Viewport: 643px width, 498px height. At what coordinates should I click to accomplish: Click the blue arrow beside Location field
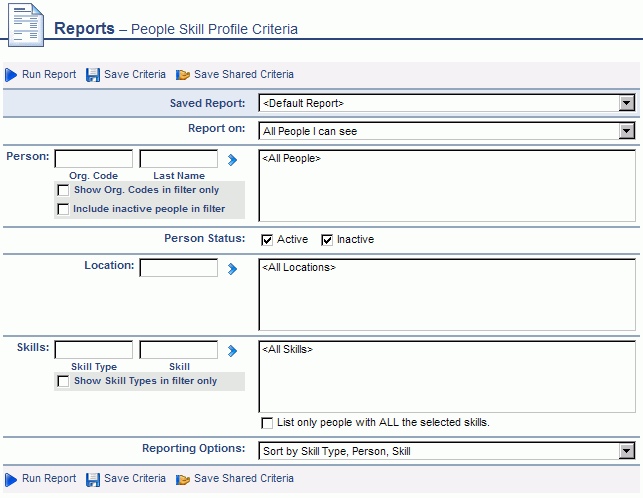233,269
